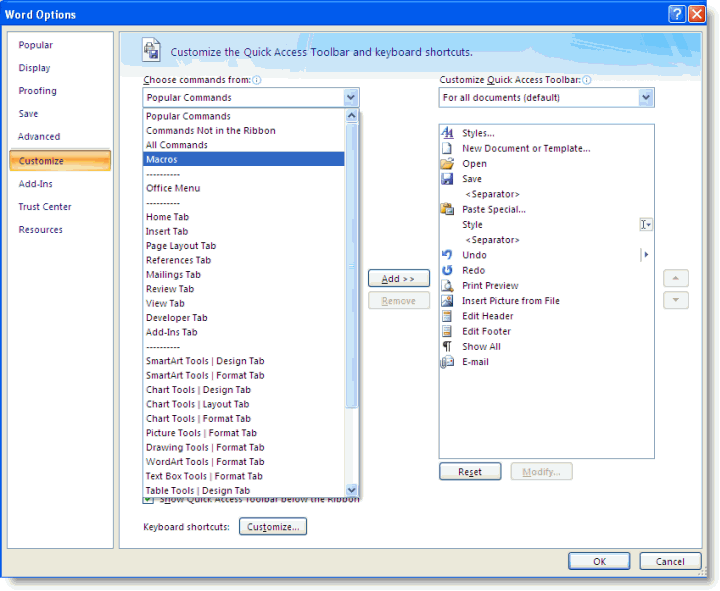Choose Macros in the dropdown list
720x591 pixels.
(244, 159)
